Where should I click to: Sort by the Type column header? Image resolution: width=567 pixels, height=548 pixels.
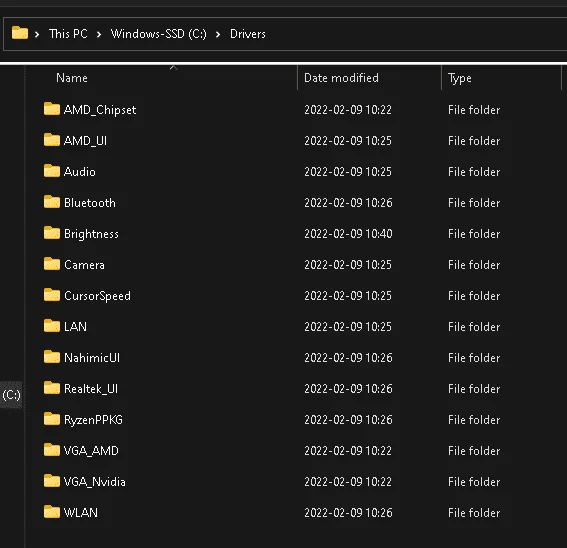(x=460, y=78)
